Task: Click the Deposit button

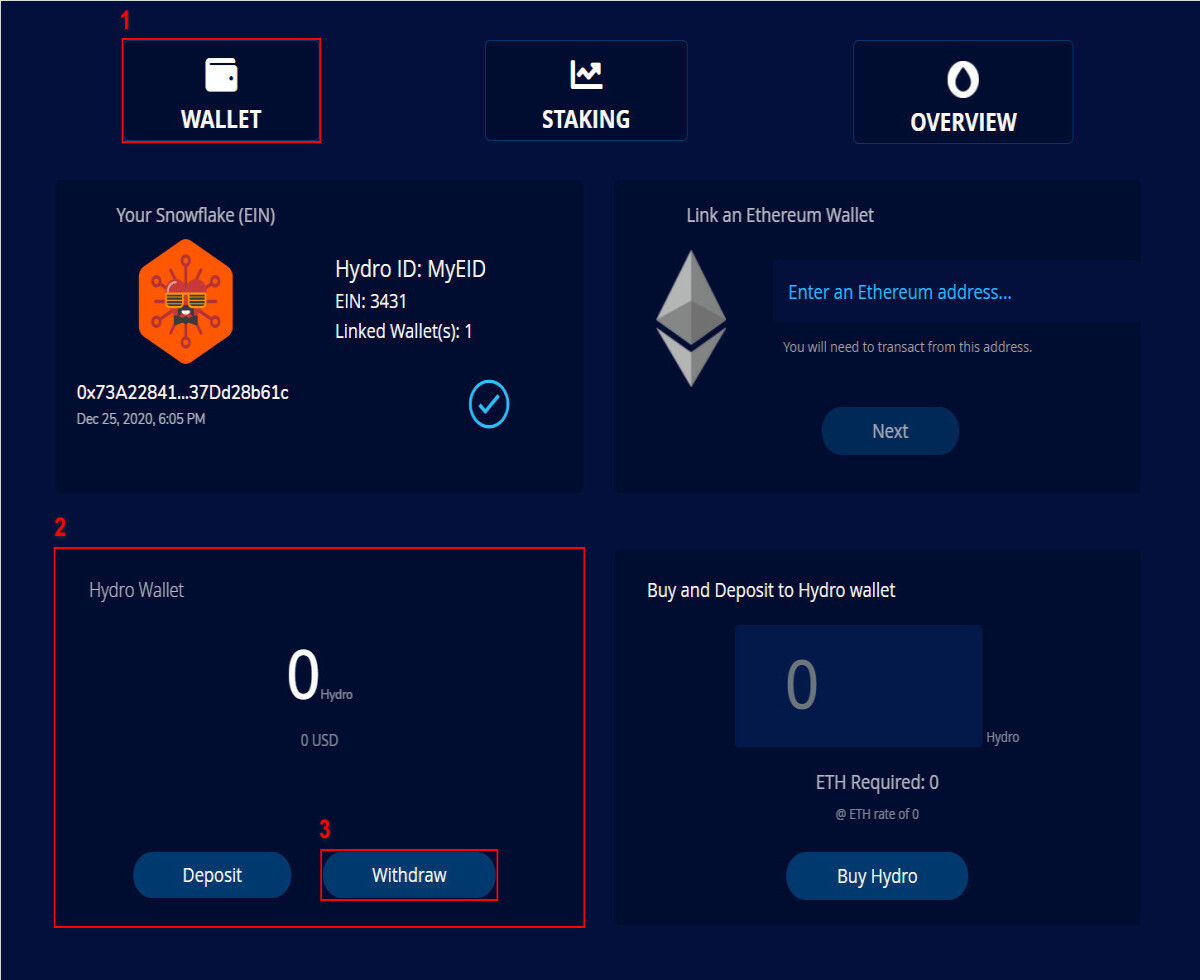Action: [x=212, y=875]
